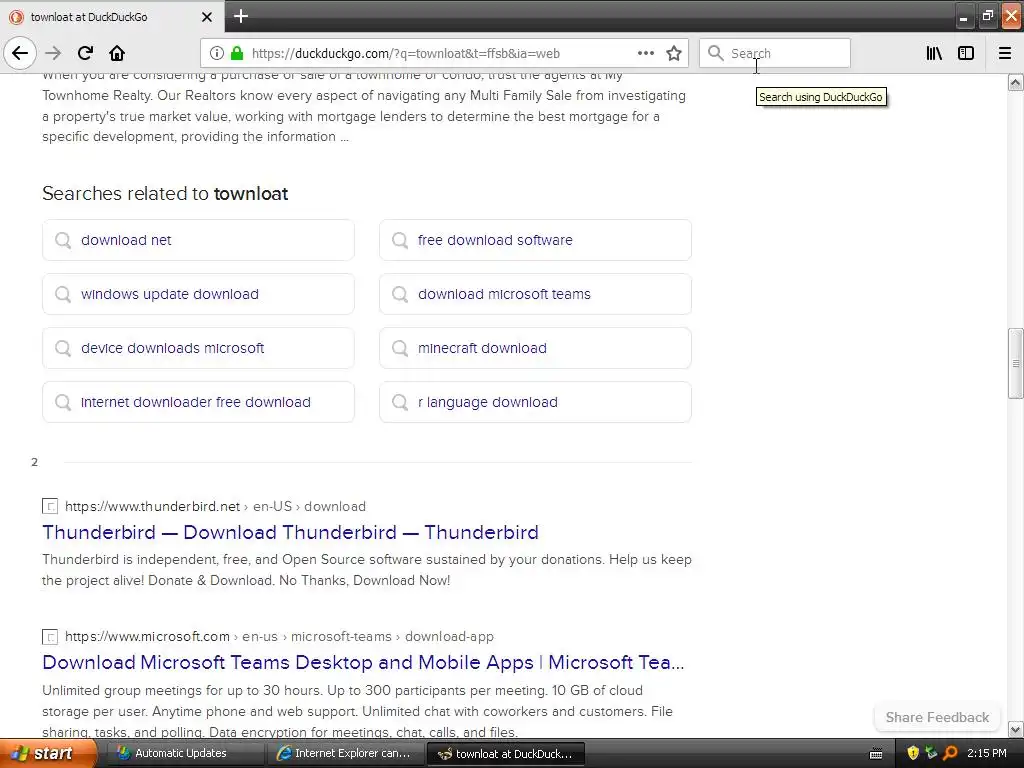Viewport: 1024px width, 768px height.
Task: Click the tray icon left of the clock
Action: point(950,754)
